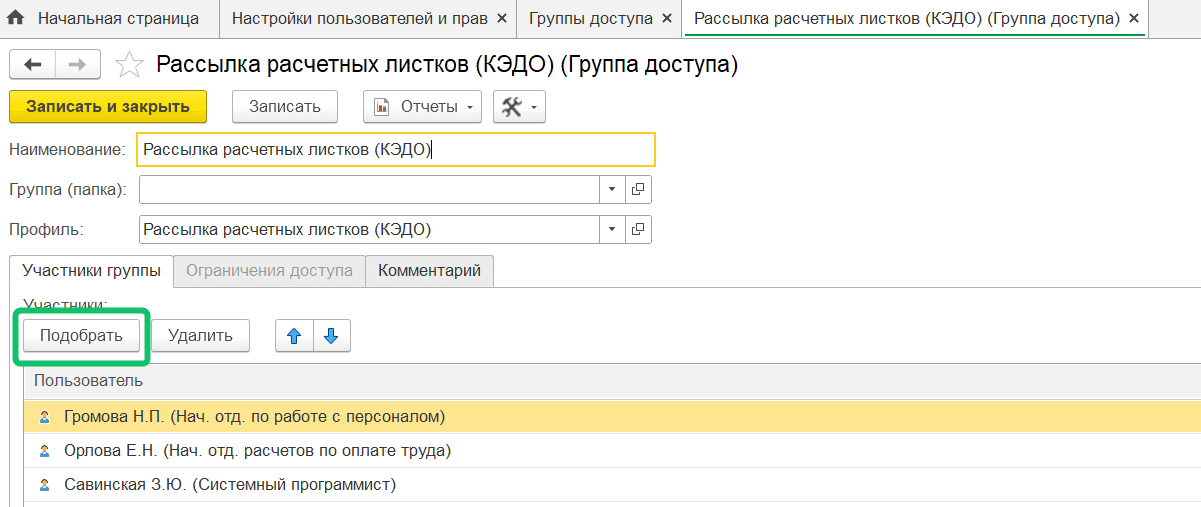This screenshot has width=1201, height=507.
Task: Select row Орлова Е.Н. (Нач. отд. расчетов по оплате труда)
Action: (x=612, y=451)
